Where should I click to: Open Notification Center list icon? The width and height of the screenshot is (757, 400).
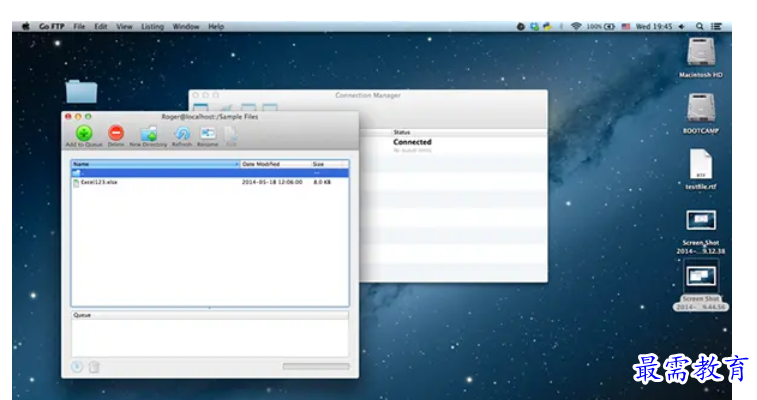pos(716,27)
